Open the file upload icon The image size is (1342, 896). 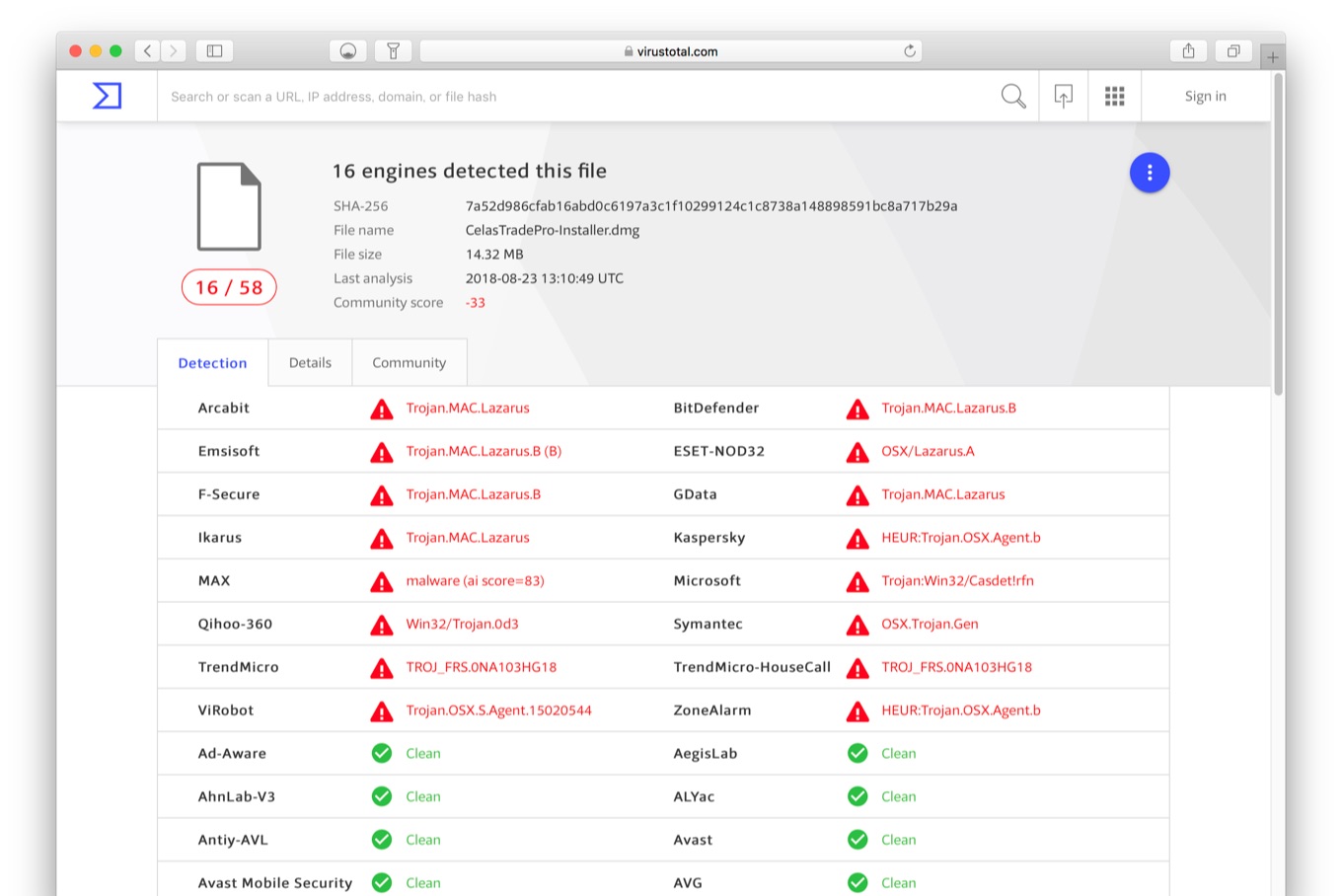click(x=1063, y=96)
